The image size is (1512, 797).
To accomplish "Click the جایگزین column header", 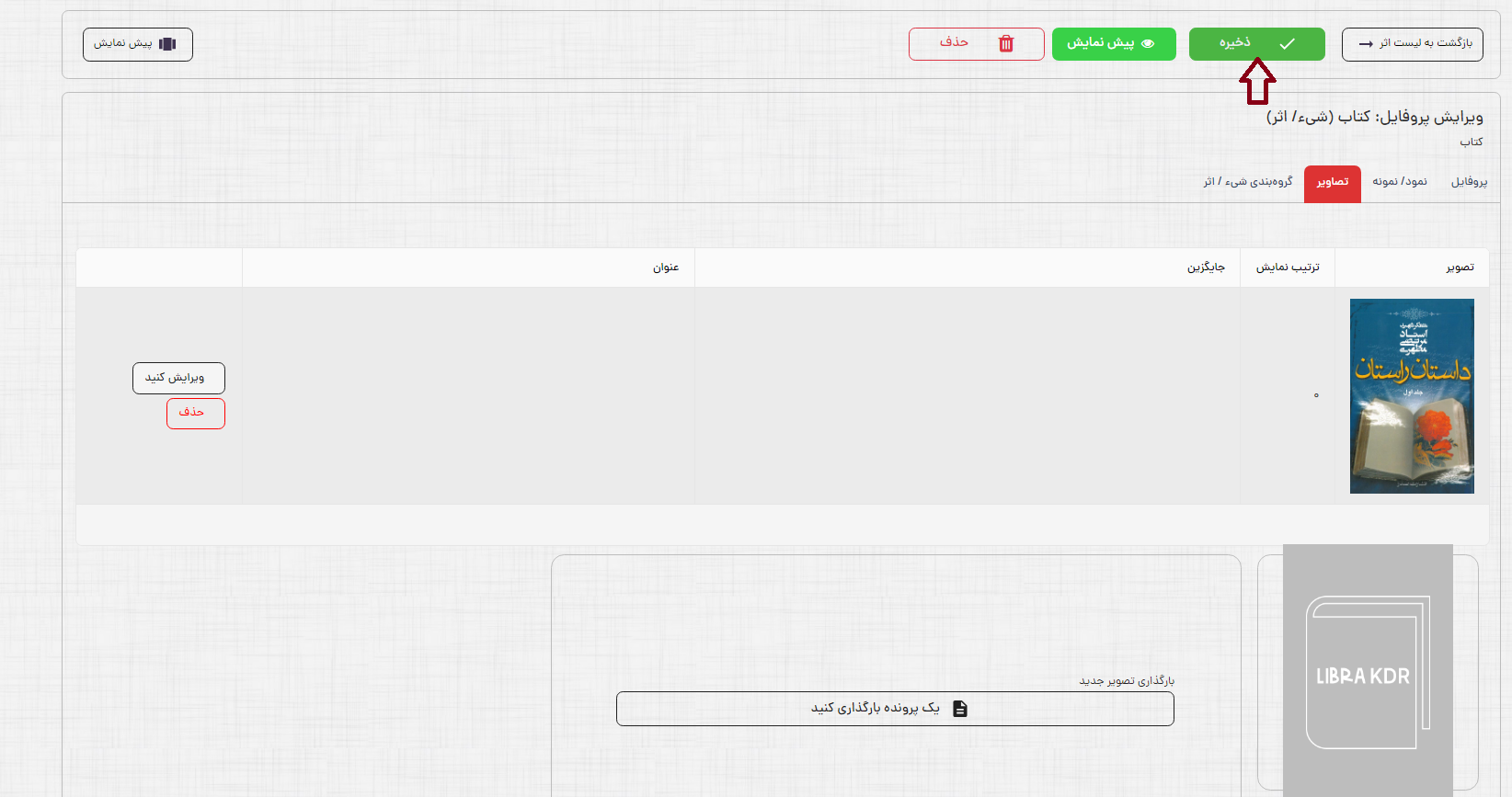I will (1205, 268).
